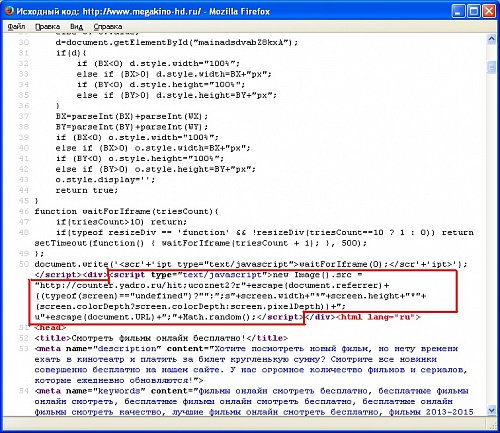This screenshot has width=500, height=433.
Task: Click line 'function waitForIframe(triesCount){'
Action: coord(127,211)
